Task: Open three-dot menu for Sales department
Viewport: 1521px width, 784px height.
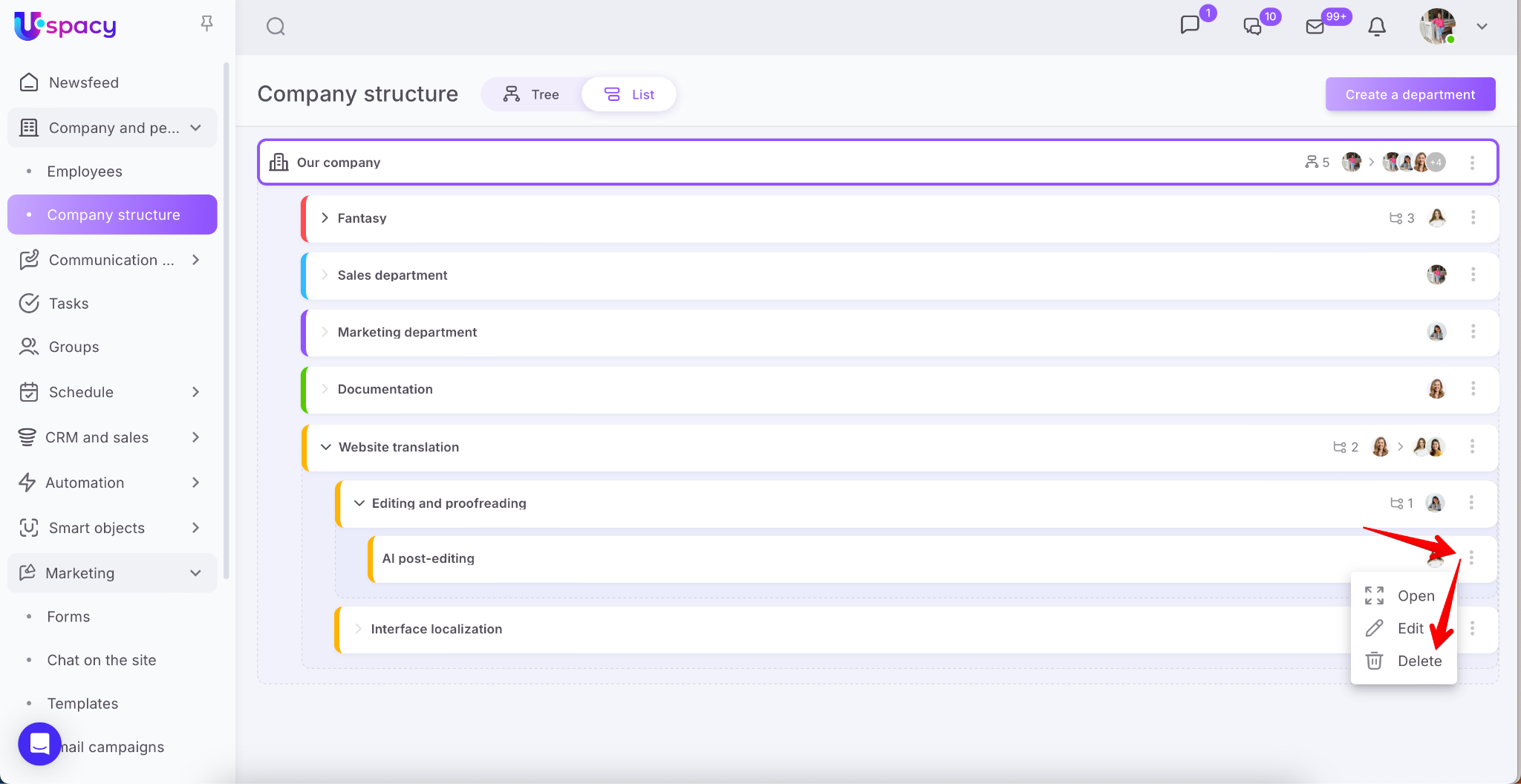Action: (x=1473, y=275)
